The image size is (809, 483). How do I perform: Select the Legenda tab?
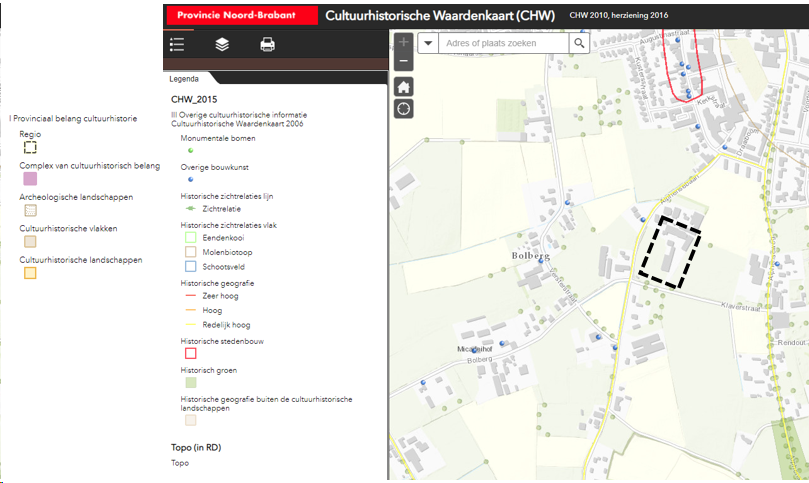(184, 78)
